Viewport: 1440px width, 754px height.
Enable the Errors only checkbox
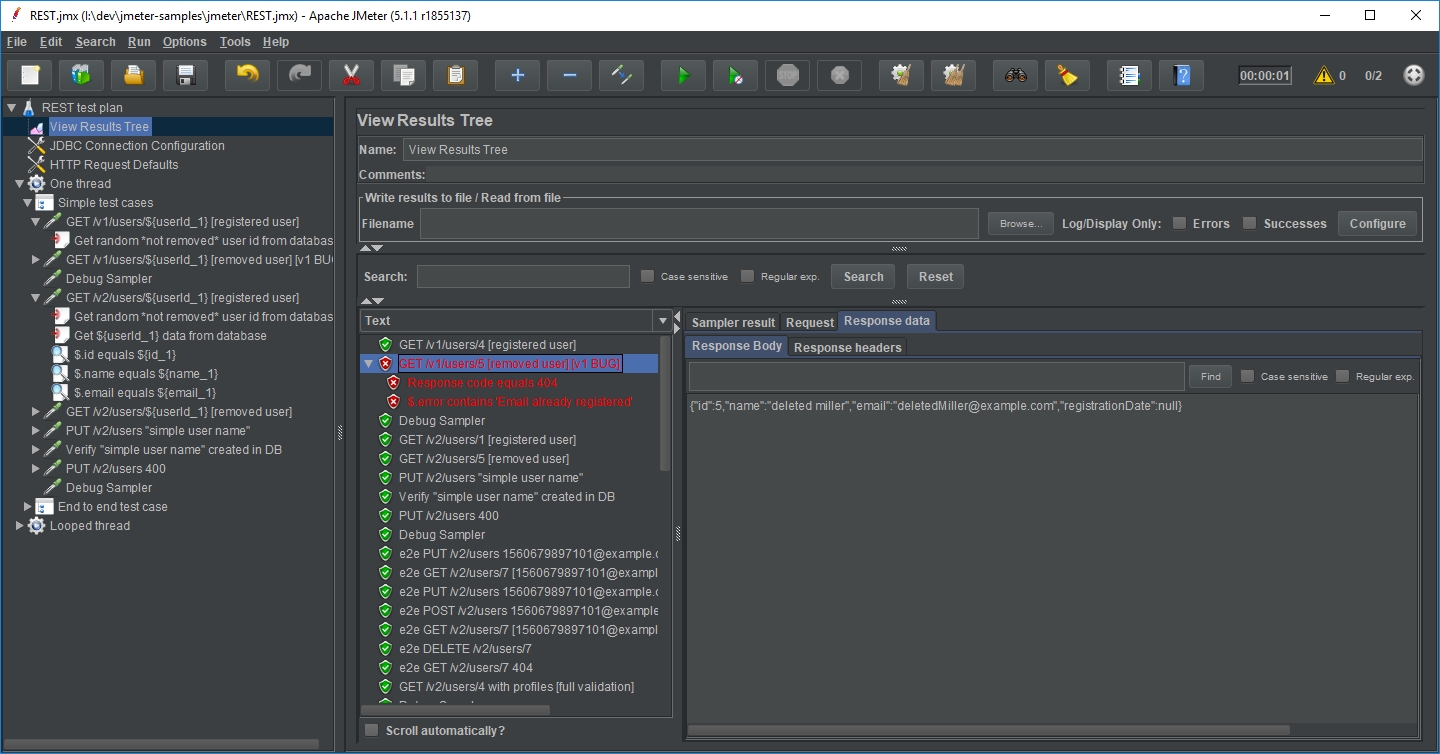click(1179, 223)
